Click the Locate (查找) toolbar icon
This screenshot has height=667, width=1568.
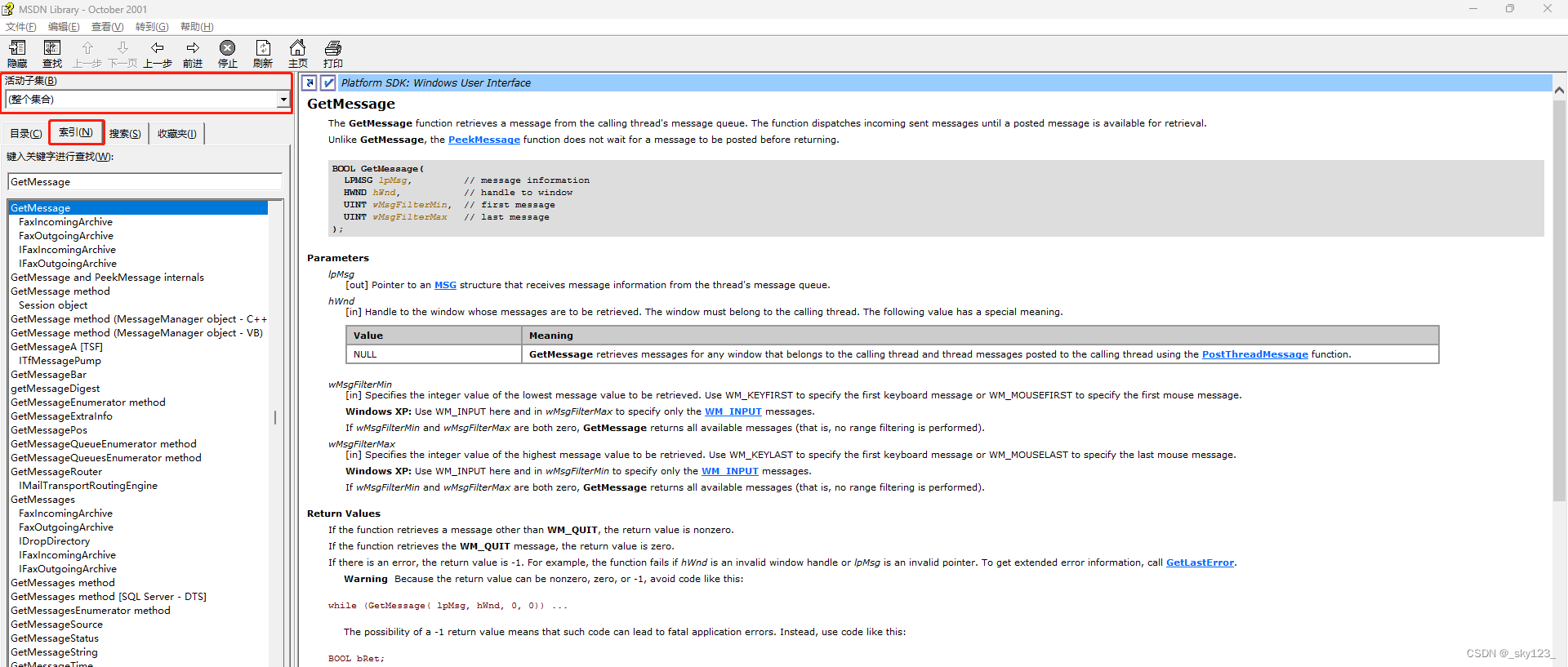tap(52, 54)
